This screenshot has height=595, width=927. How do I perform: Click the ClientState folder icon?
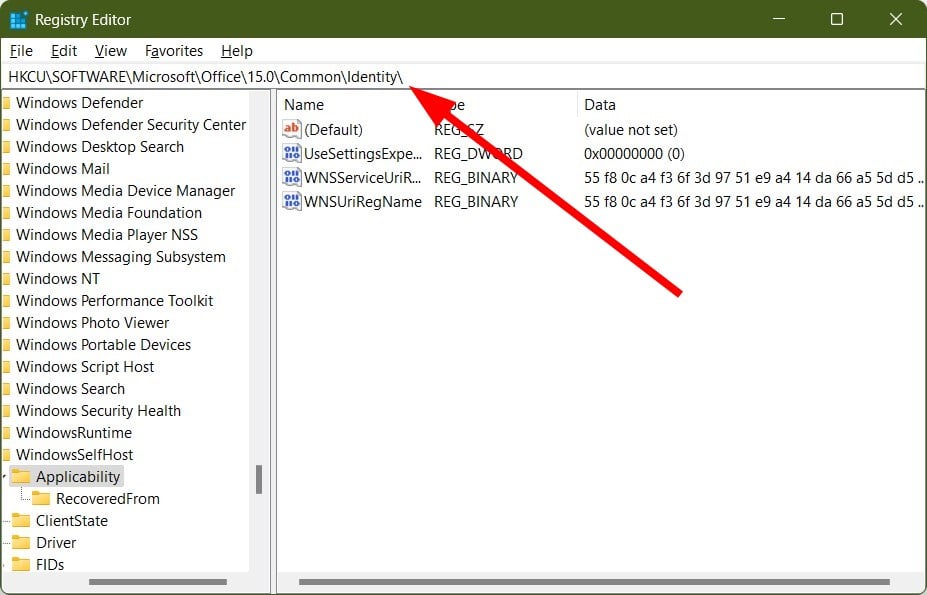pyautogui.click(x=21, y=520)
